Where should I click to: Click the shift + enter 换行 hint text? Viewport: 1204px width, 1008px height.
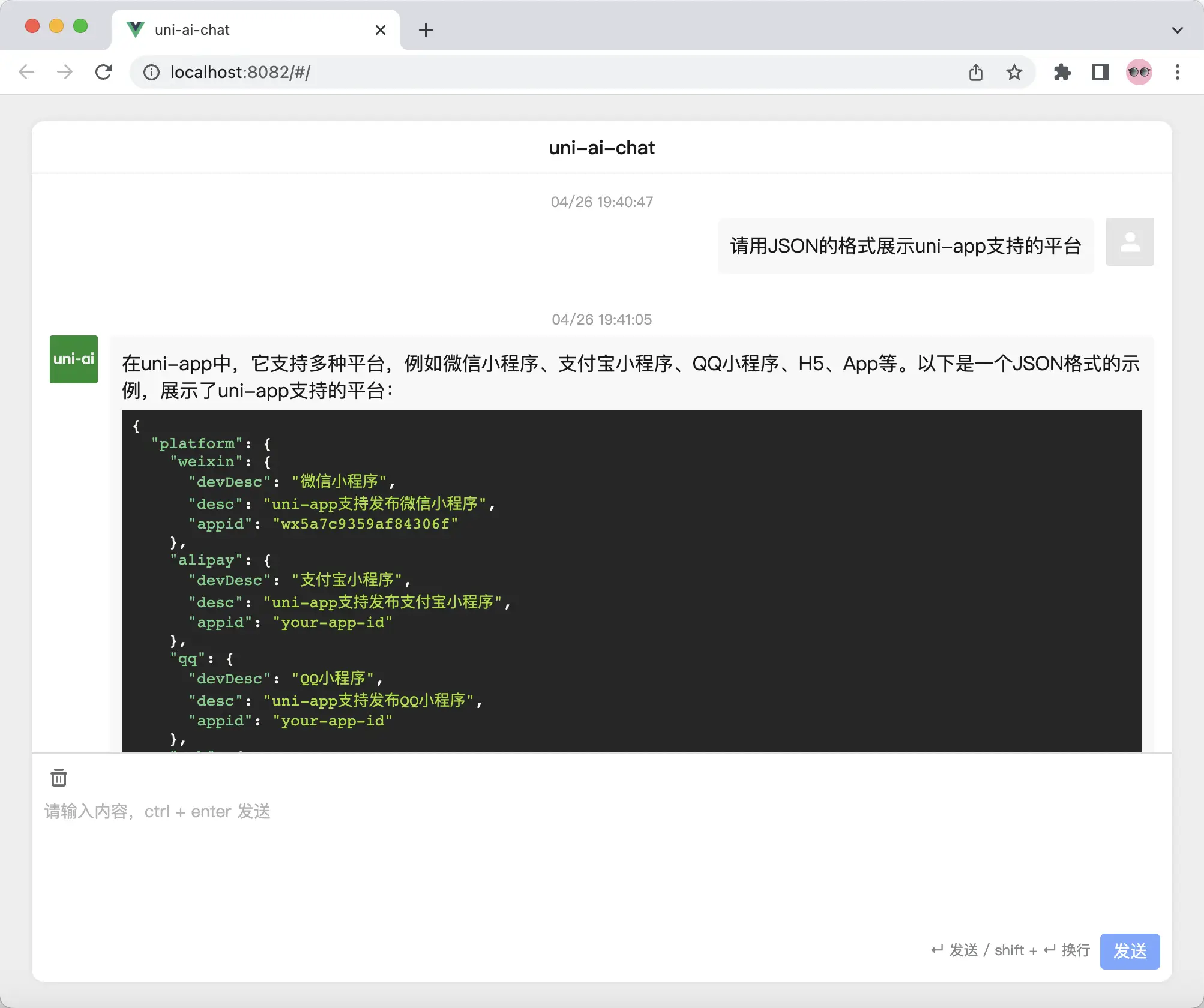(1043, 950)
